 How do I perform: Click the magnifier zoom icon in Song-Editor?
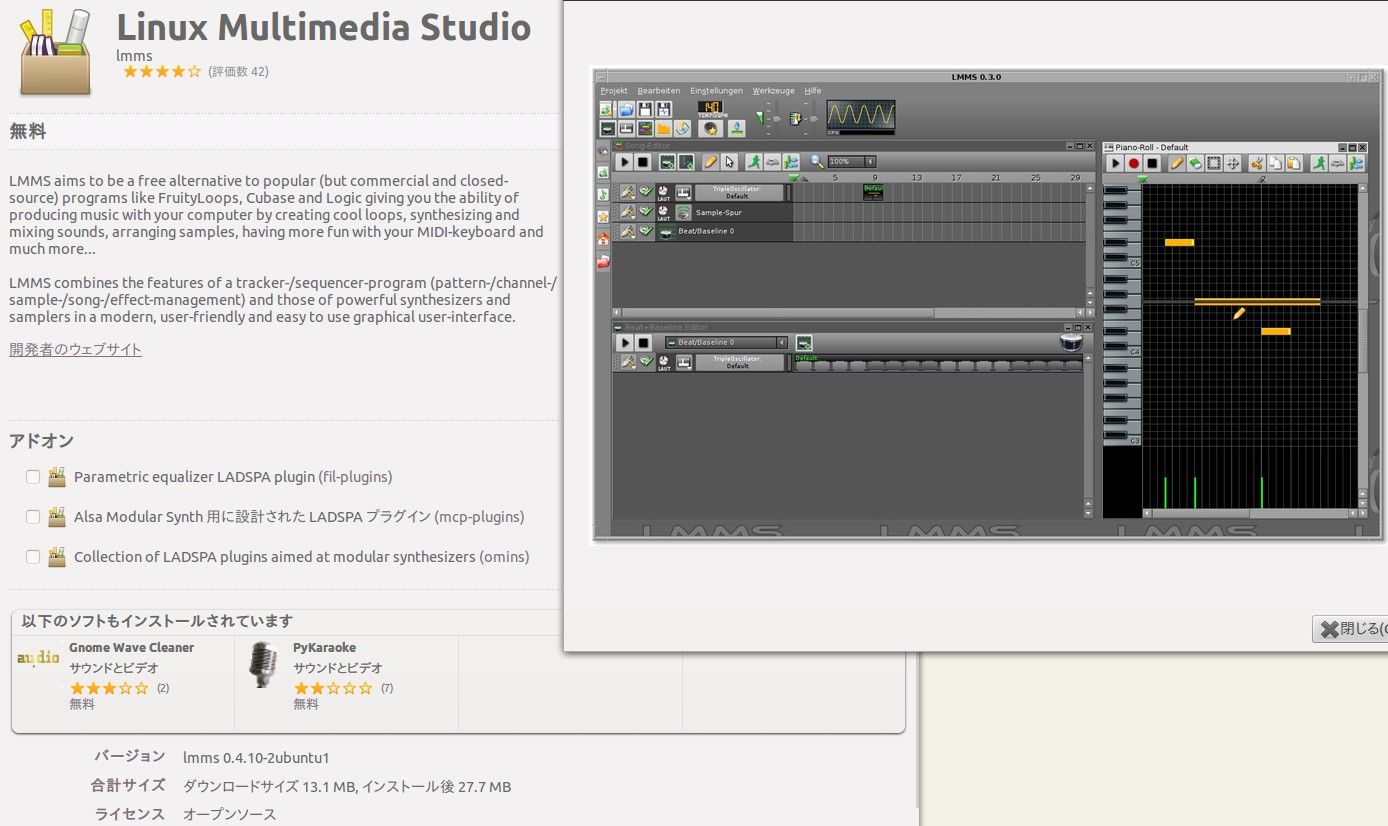817,162
